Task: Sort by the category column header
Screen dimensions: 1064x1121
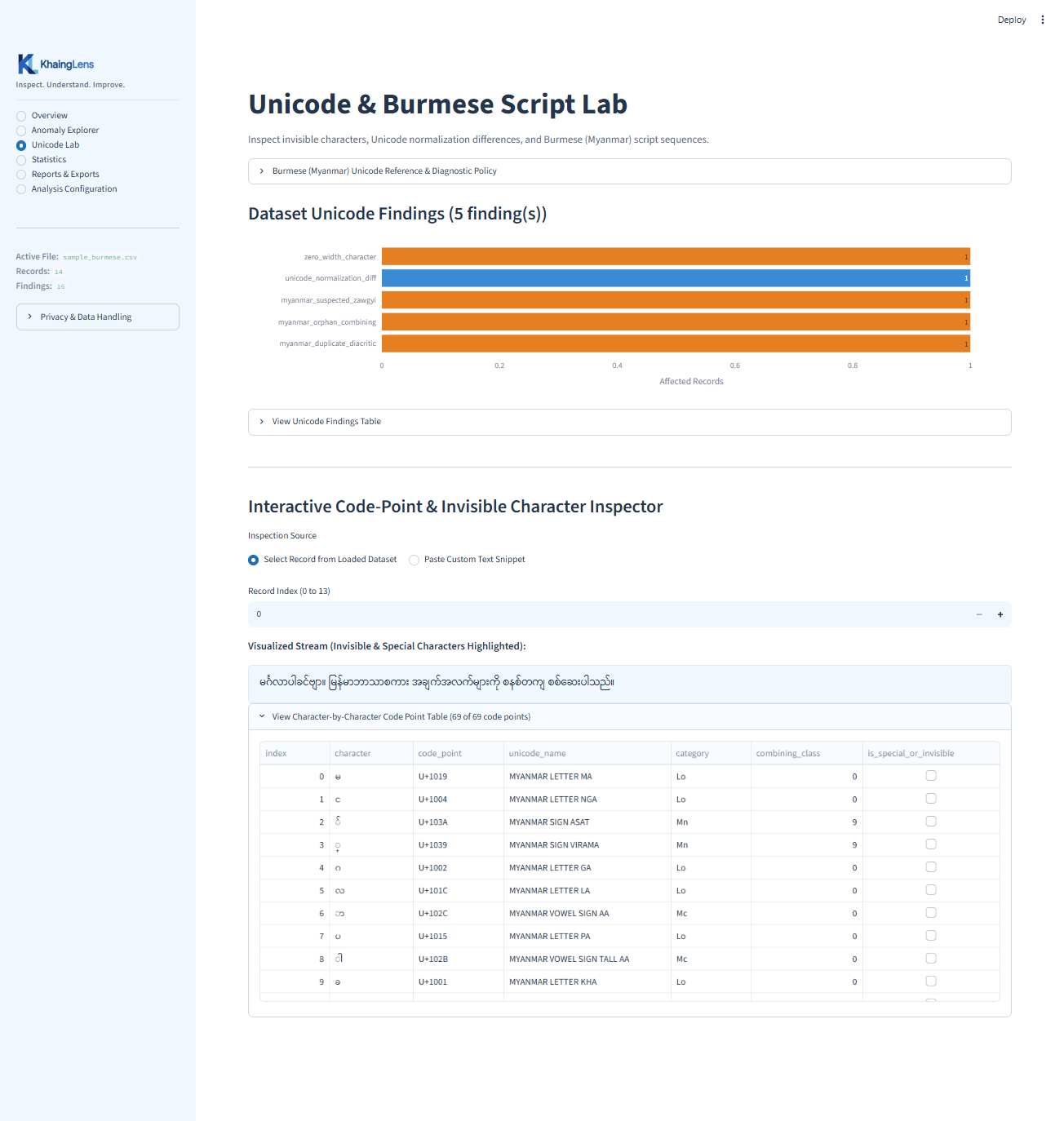Action: [711, 753]
